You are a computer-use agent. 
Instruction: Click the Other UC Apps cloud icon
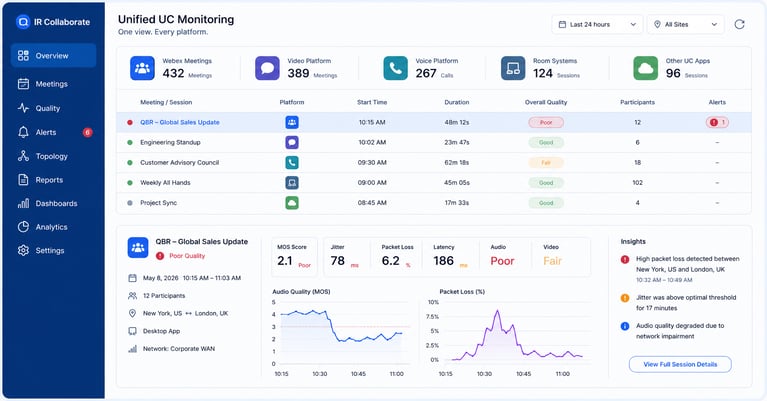pos(646,68)
